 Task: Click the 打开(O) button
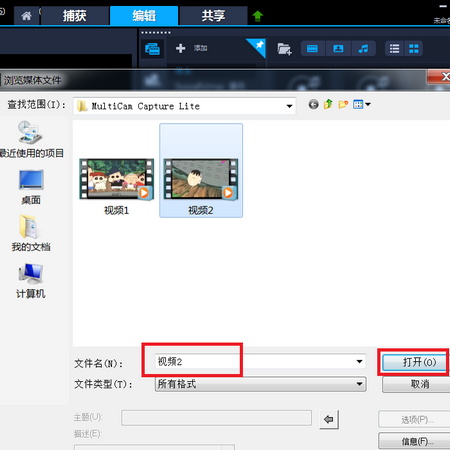coord(415,362)
